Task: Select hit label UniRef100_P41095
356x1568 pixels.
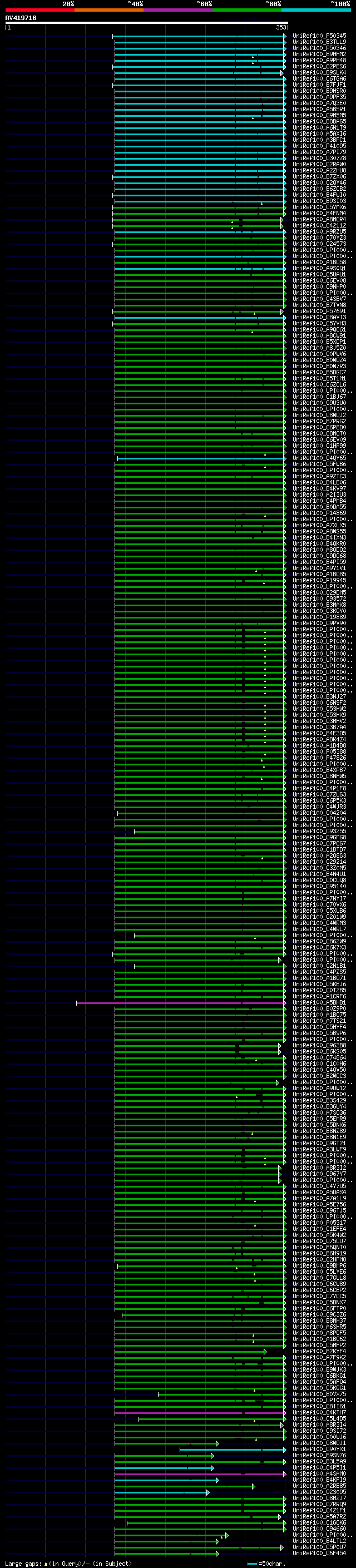Action: click(319, 146)
